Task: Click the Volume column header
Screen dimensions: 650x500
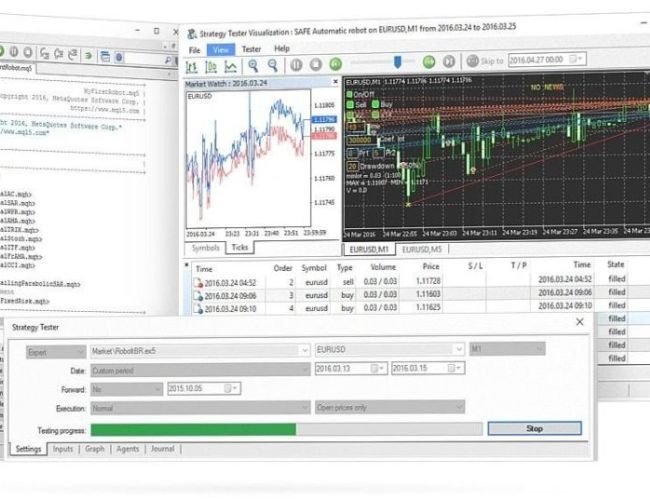Action: (383, 267)
